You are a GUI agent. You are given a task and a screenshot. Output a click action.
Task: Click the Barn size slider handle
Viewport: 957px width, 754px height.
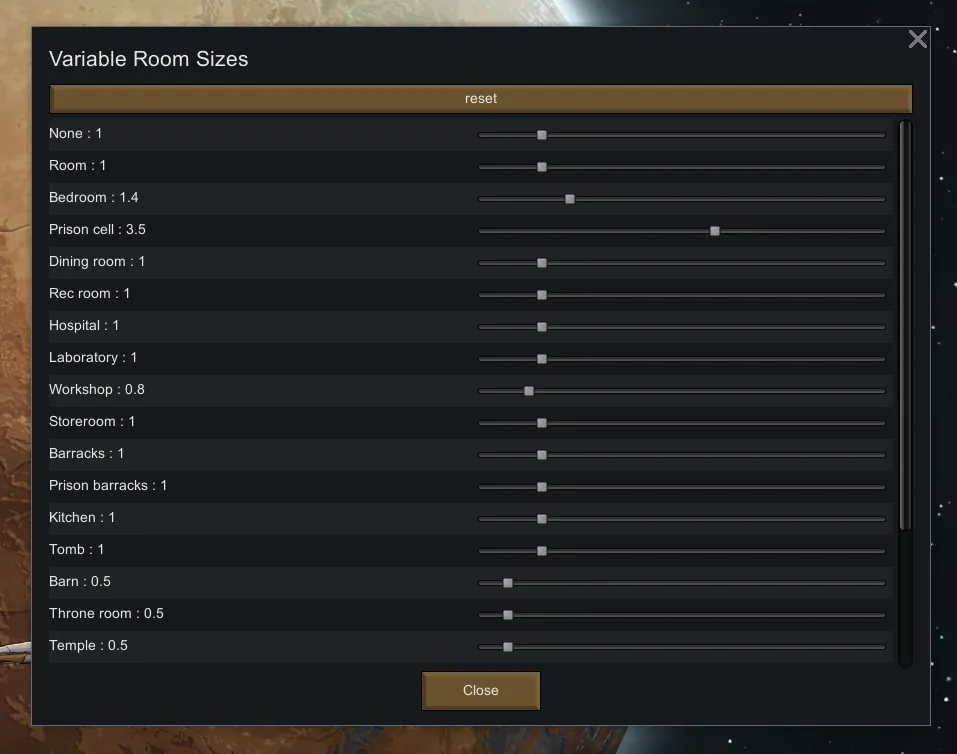(508, 583)
